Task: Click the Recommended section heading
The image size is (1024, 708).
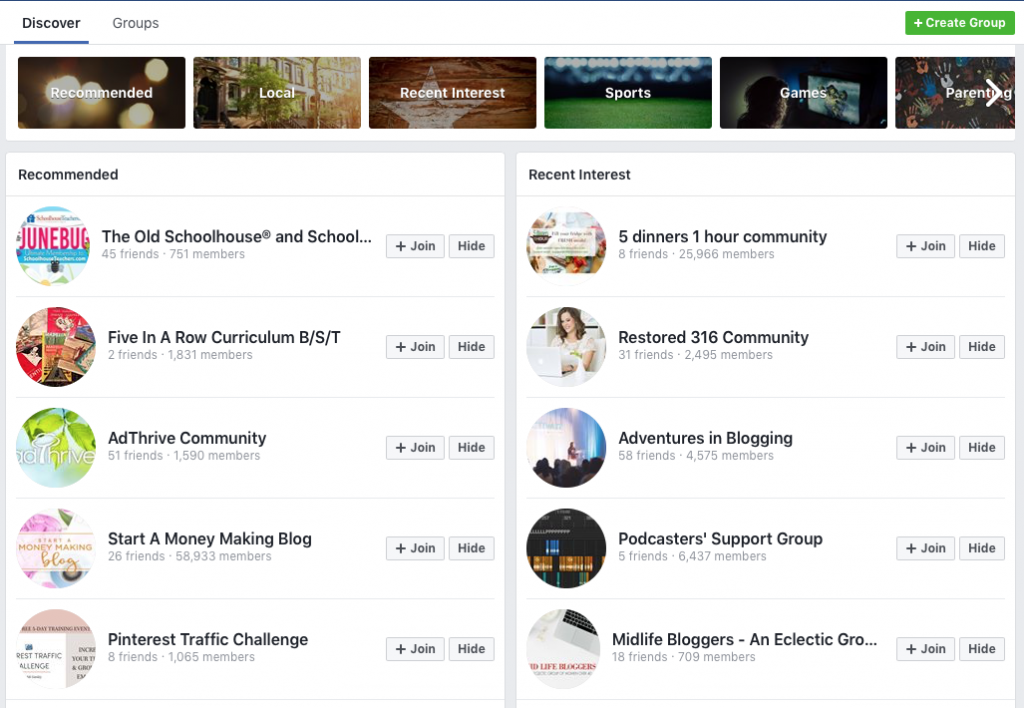Action: pyautogui.click(x=68, y=174)
